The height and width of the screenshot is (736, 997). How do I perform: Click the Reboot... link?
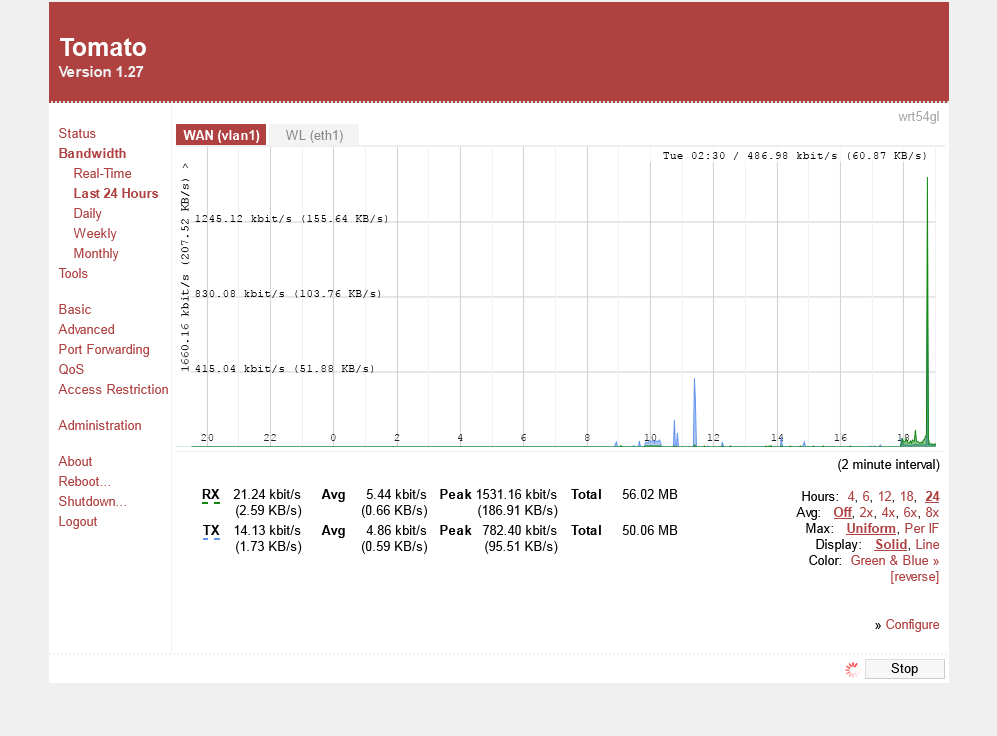[85, 482]
